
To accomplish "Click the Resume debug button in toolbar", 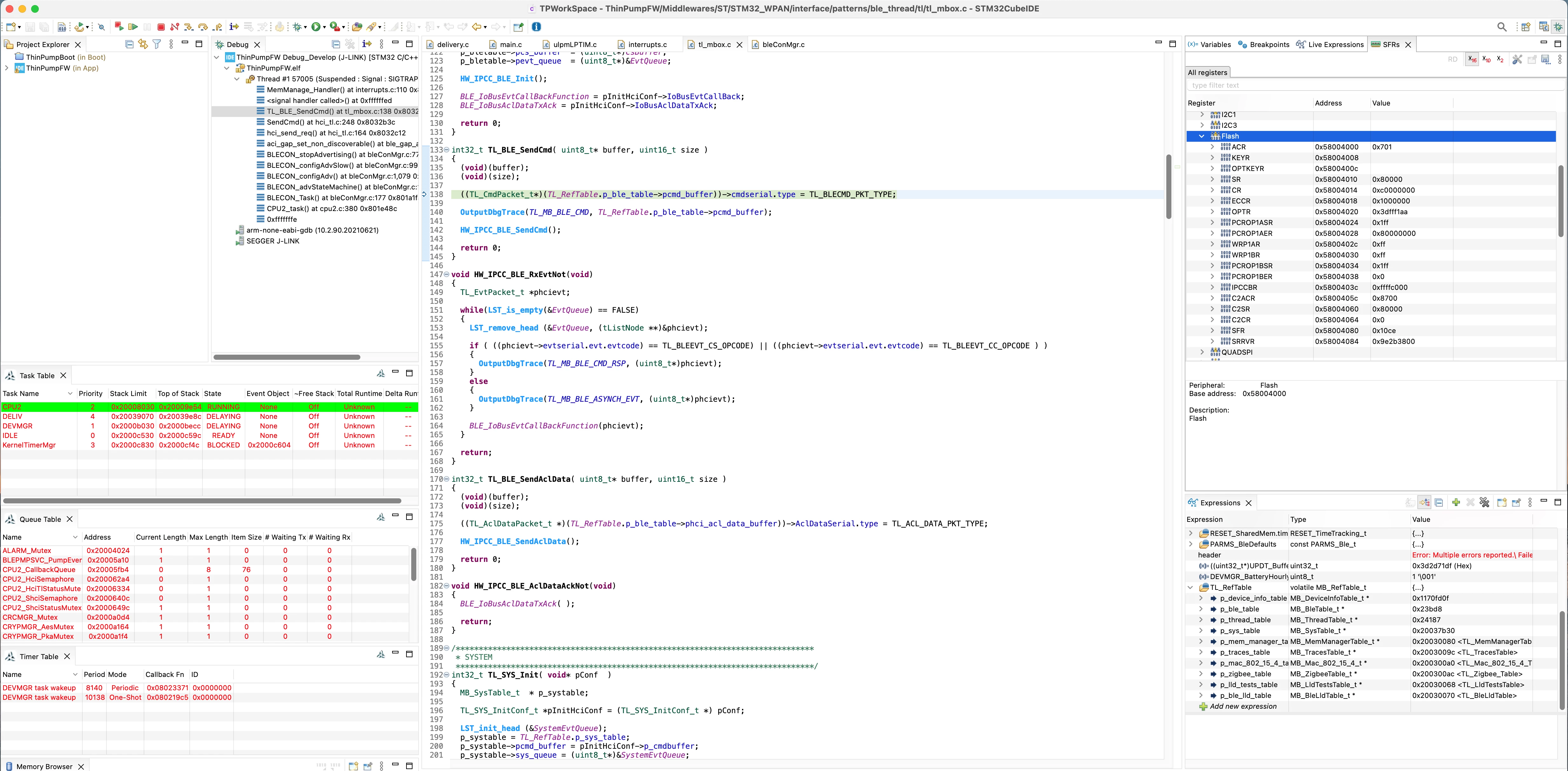I will point(133,27).
